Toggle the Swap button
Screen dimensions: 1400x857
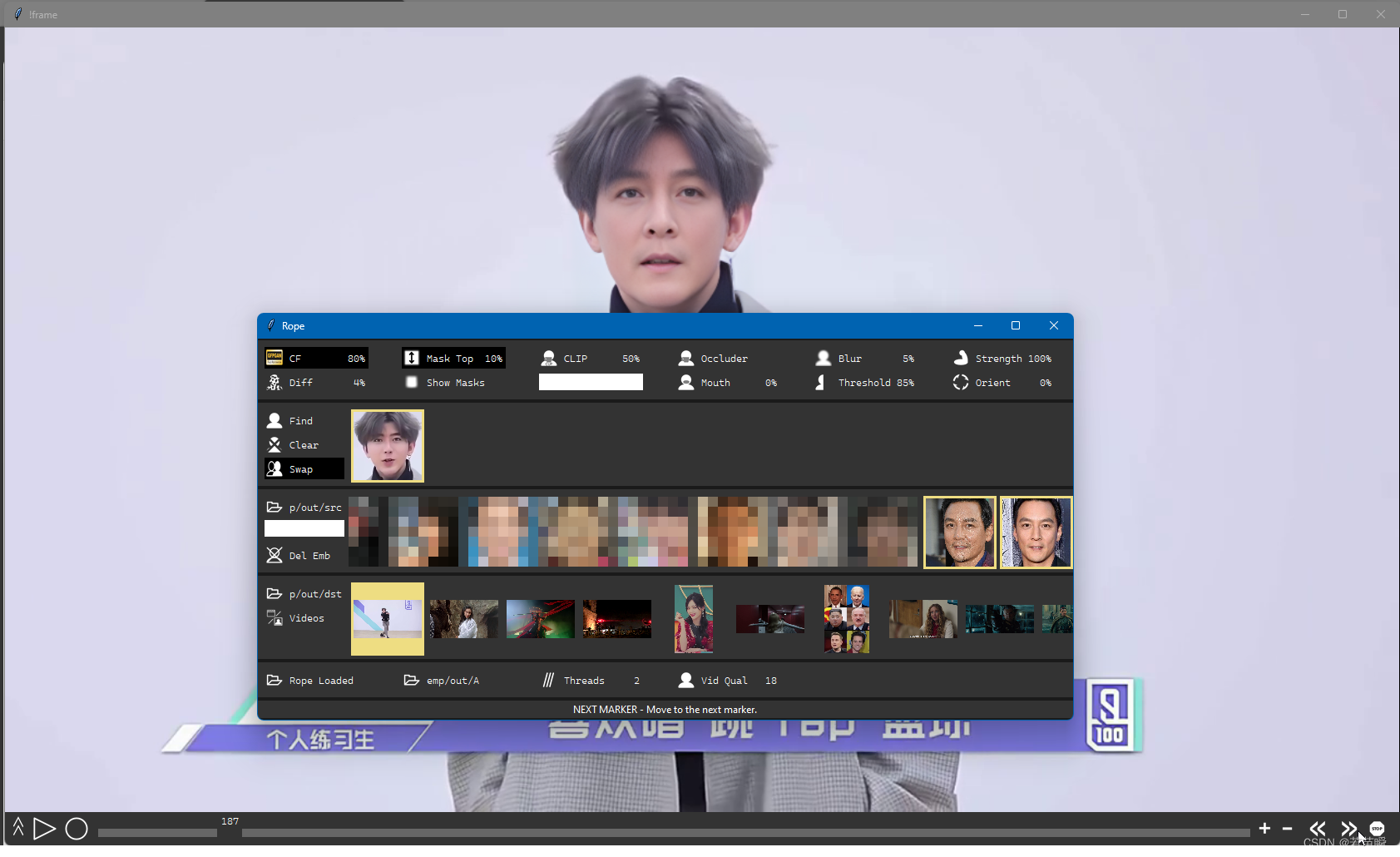coord(304,469)
